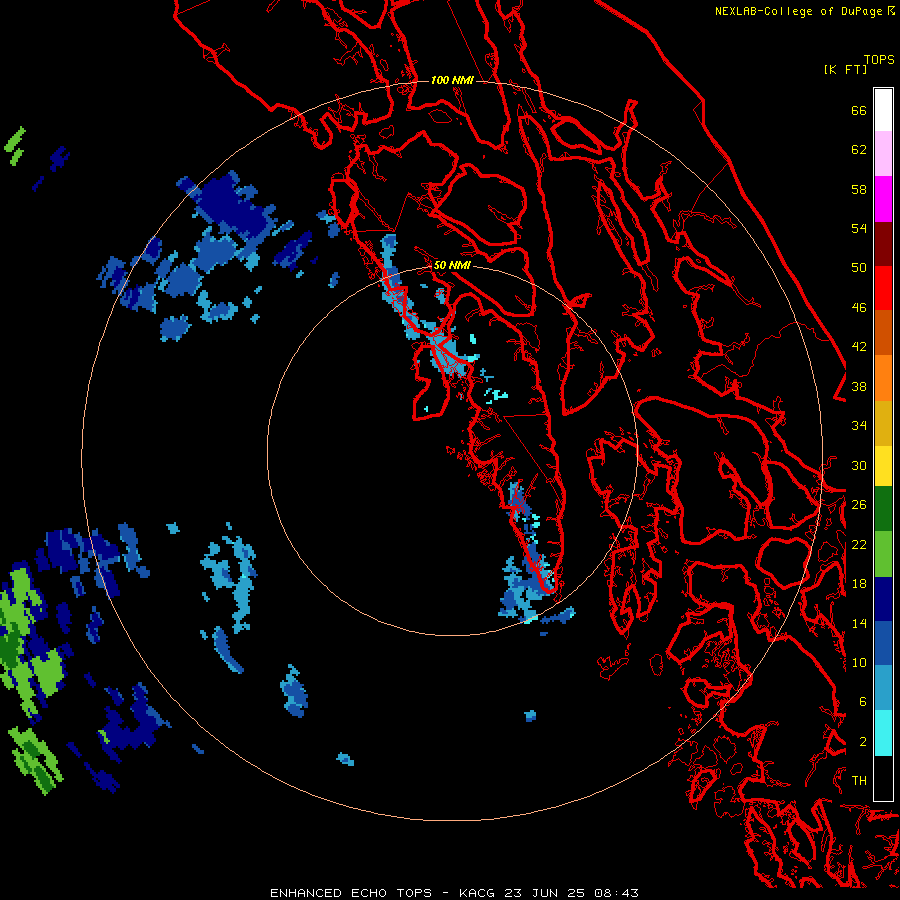Click the 'NEXLAB-College of DuPage' text
The image size is (900, 900).
[798, 11]
